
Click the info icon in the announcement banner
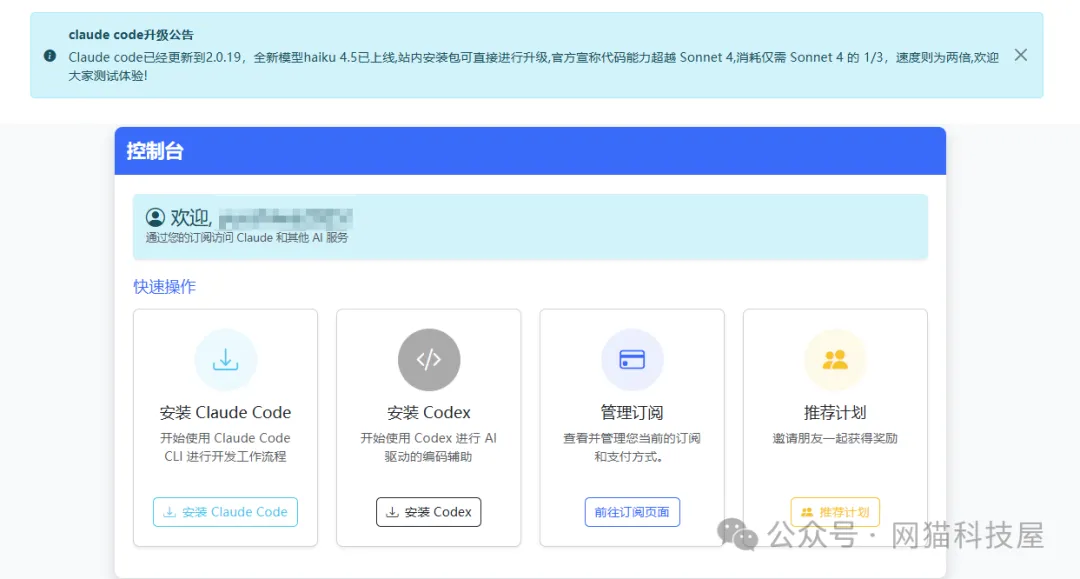[50, 56]
